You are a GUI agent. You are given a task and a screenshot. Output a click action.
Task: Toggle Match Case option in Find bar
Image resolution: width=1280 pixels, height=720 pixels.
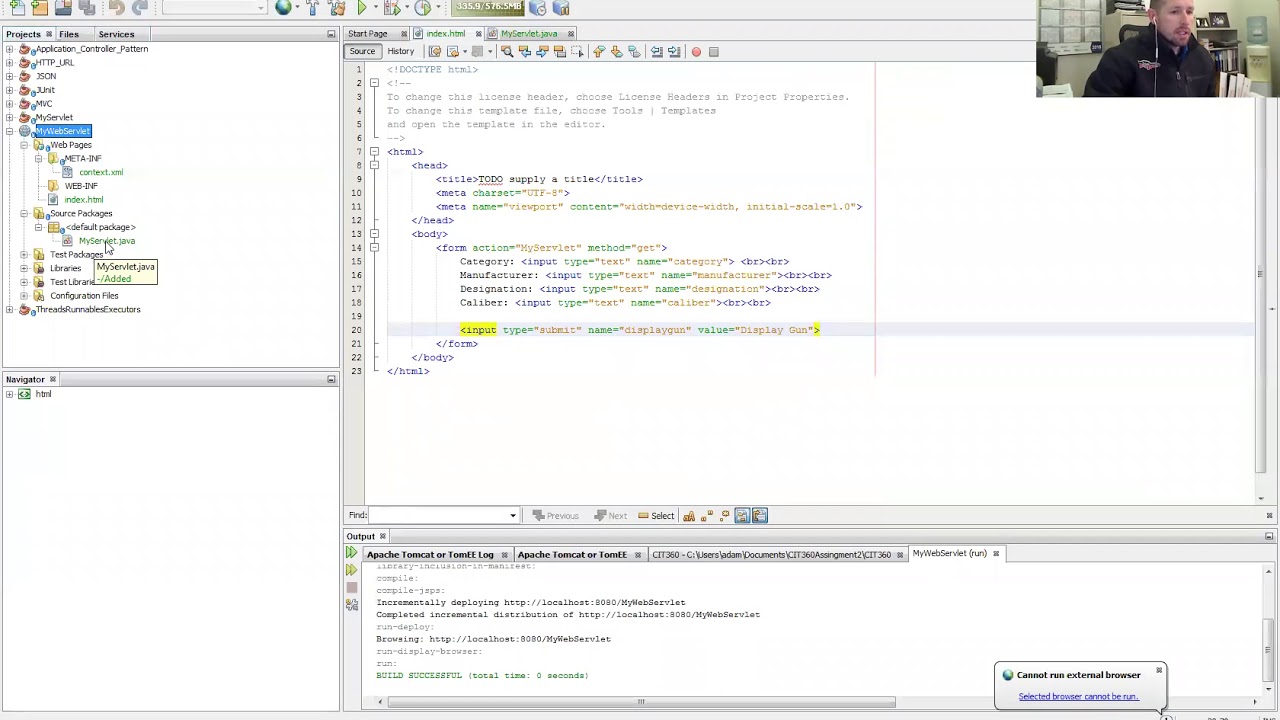(689, 516)
